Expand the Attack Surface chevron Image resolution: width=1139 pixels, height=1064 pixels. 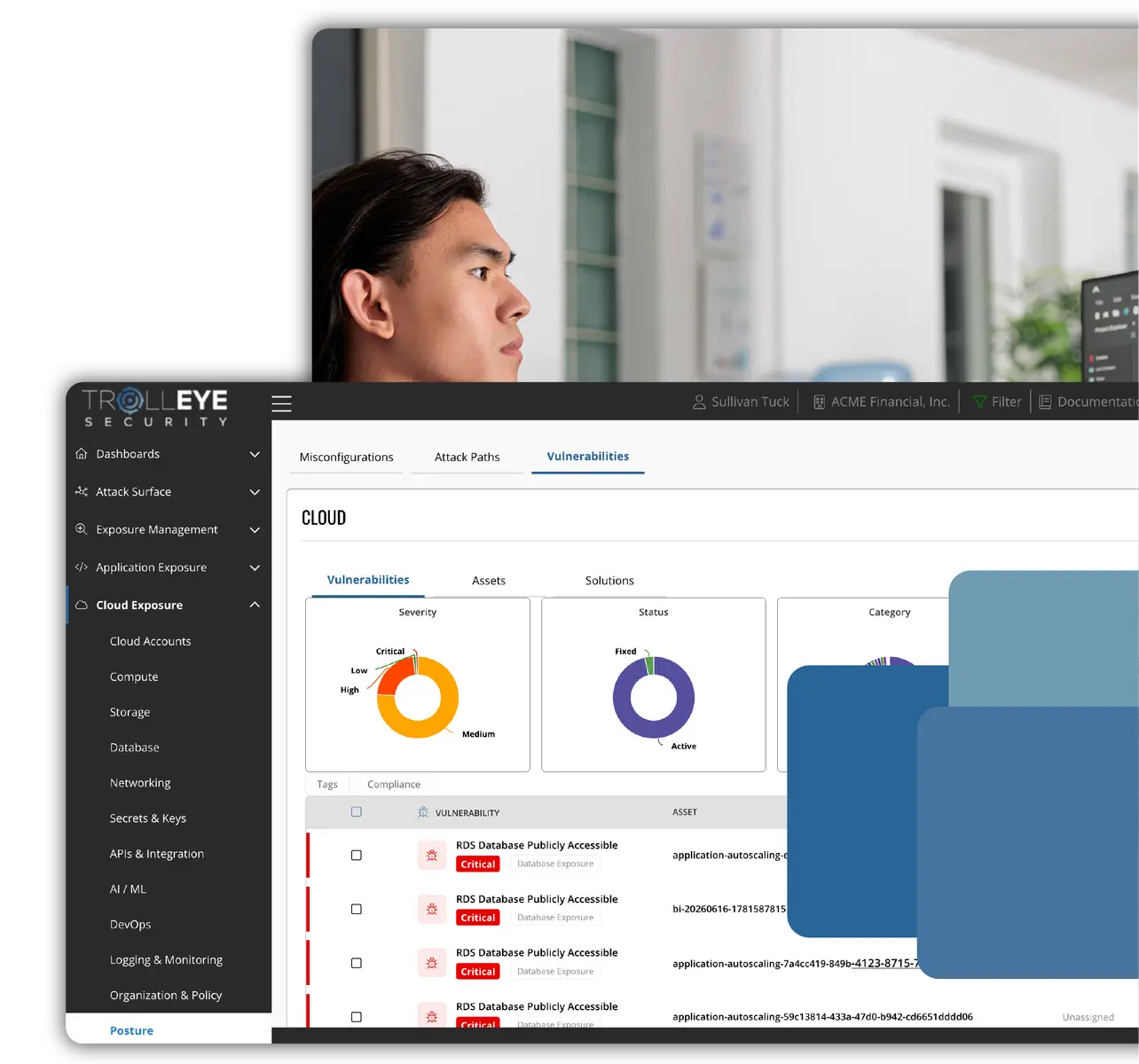tap(255, 492)
